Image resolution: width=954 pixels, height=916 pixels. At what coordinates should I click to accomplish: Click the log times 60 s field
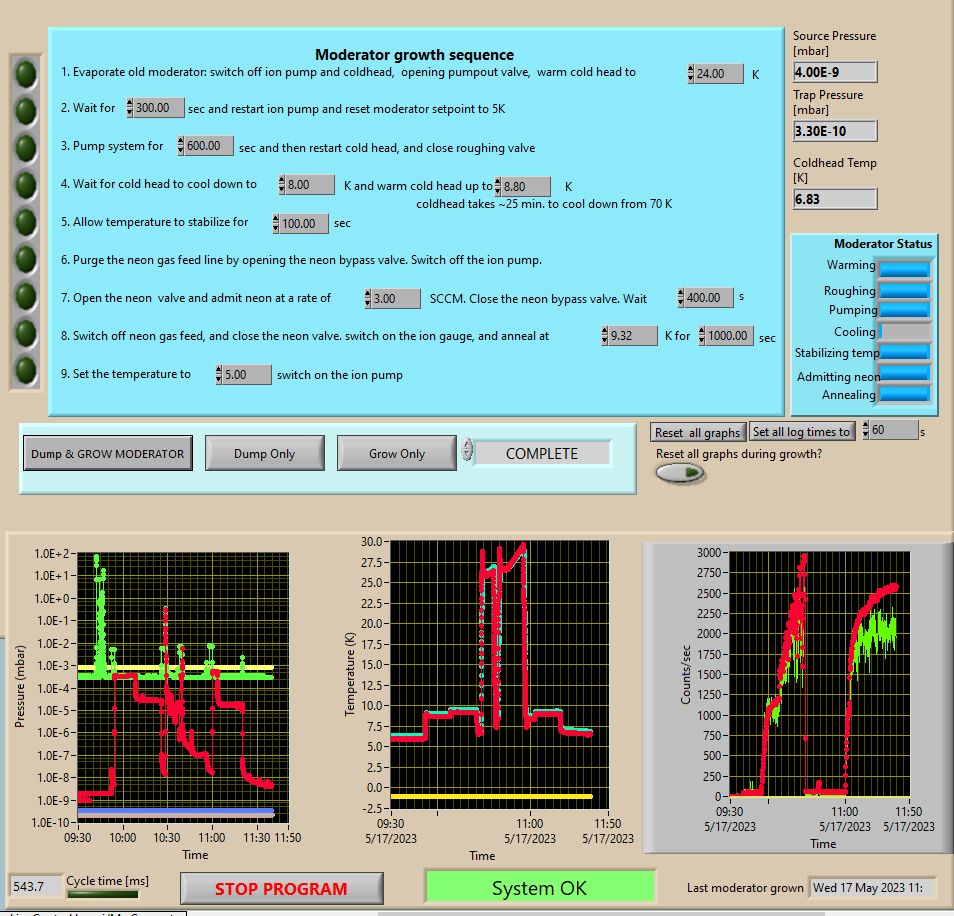(x=894, y=430)
